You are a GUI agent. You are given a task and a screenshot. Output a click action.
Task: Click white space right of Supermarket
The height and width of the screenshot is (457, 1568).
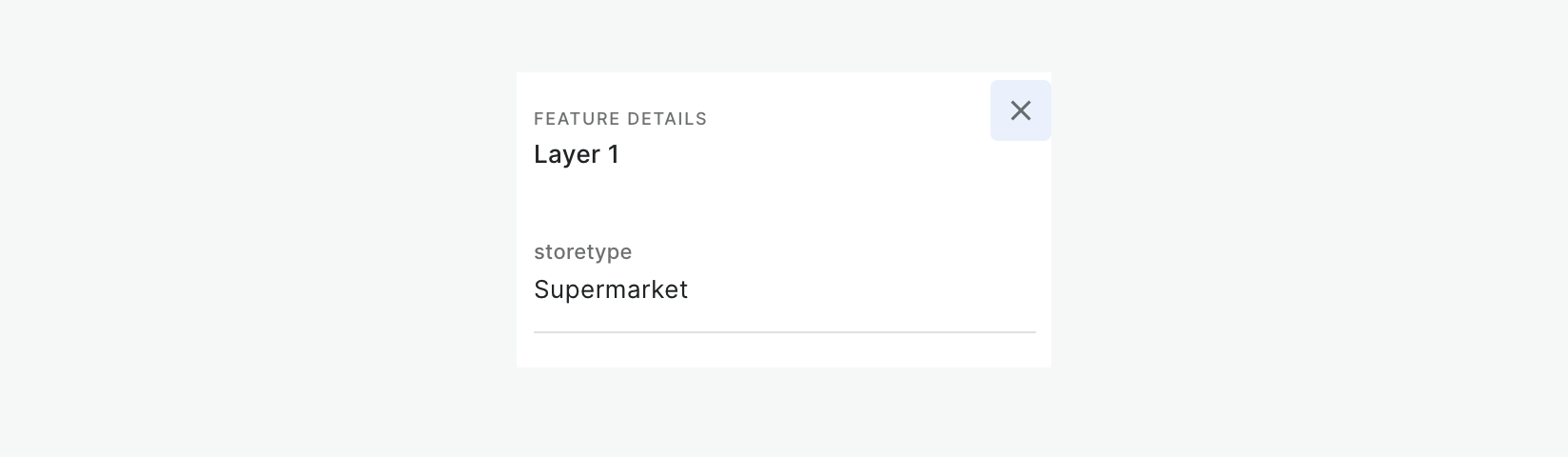[x=856, y=289]
